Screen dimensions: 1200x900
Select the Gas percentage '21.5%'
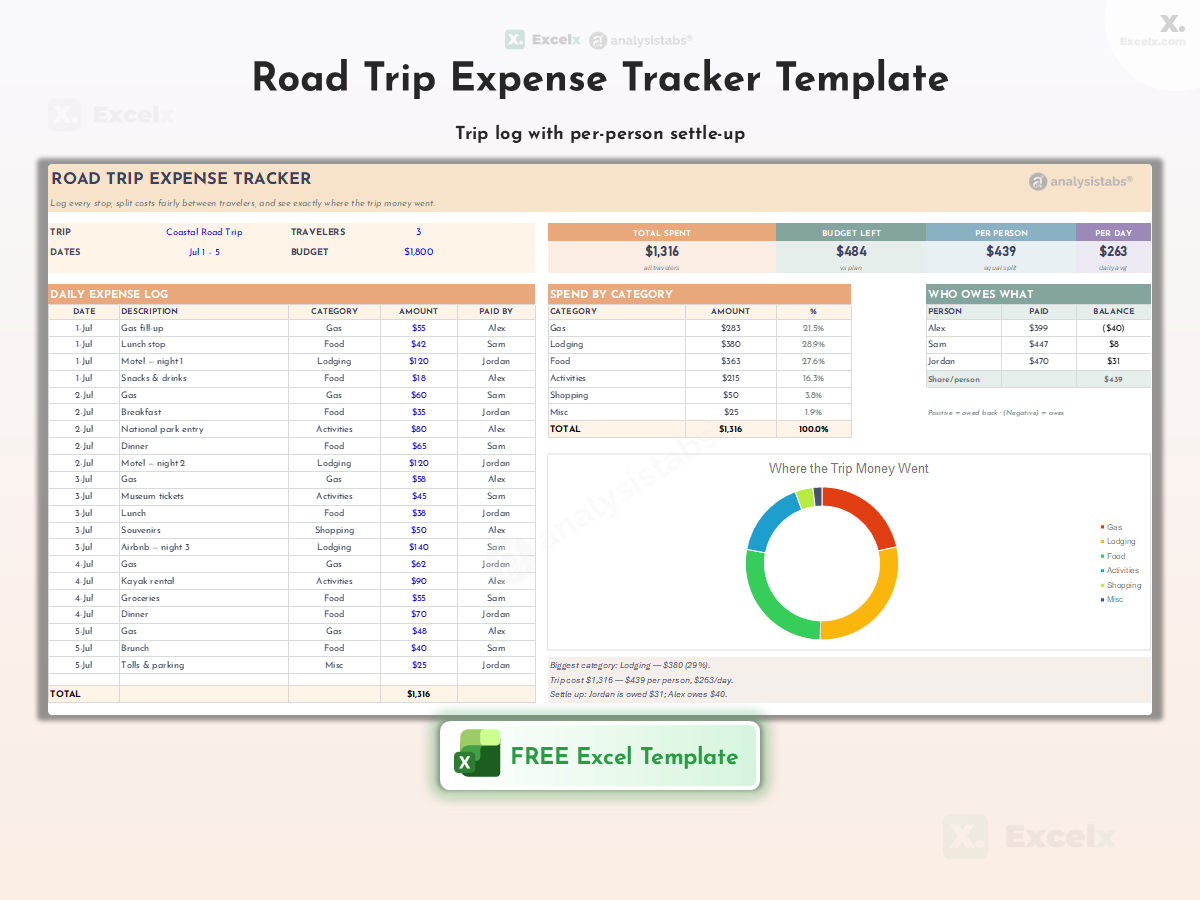pyautogui.click(x=814, y=328)
